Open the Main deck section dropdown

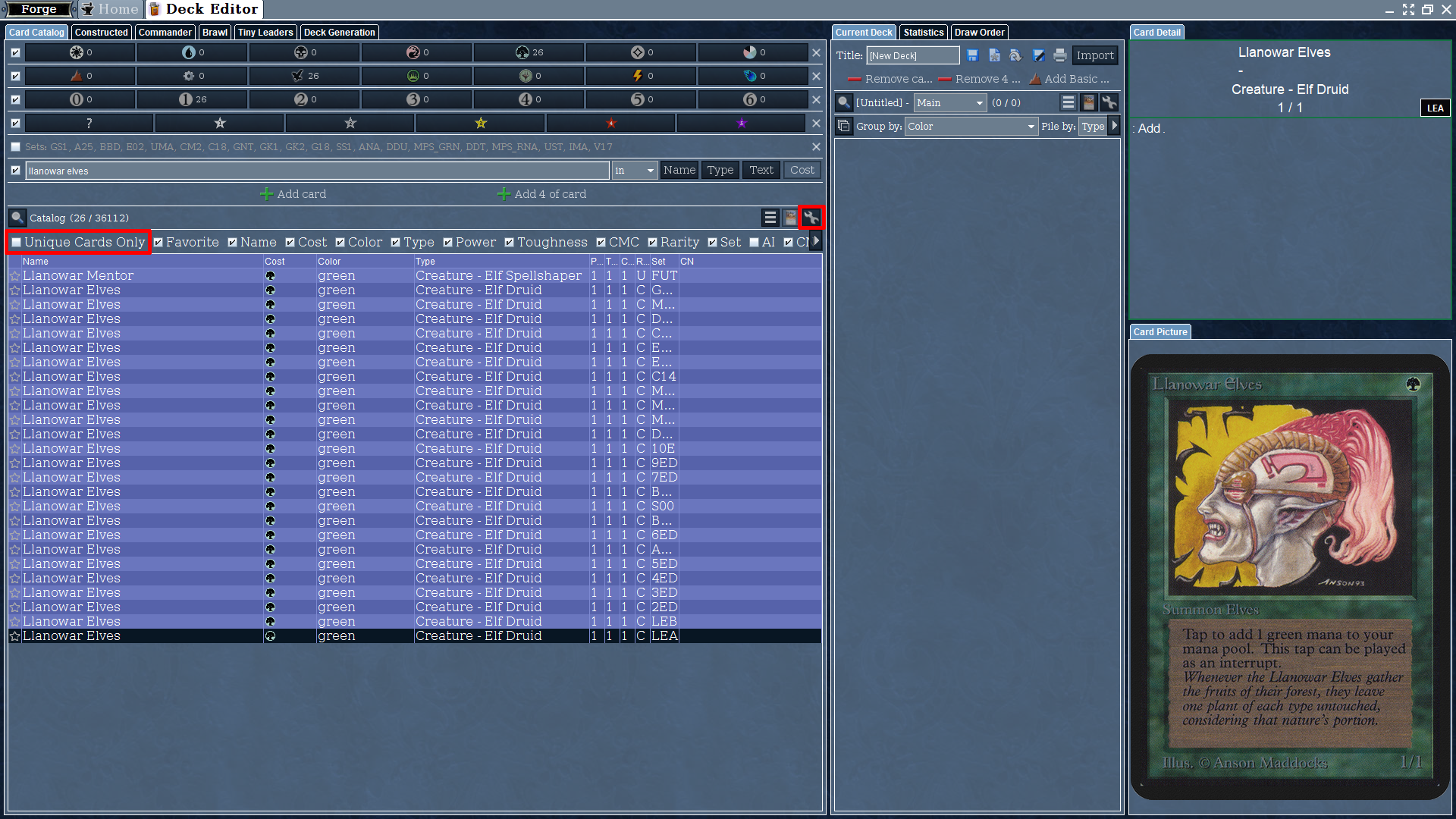pos(949,102)
